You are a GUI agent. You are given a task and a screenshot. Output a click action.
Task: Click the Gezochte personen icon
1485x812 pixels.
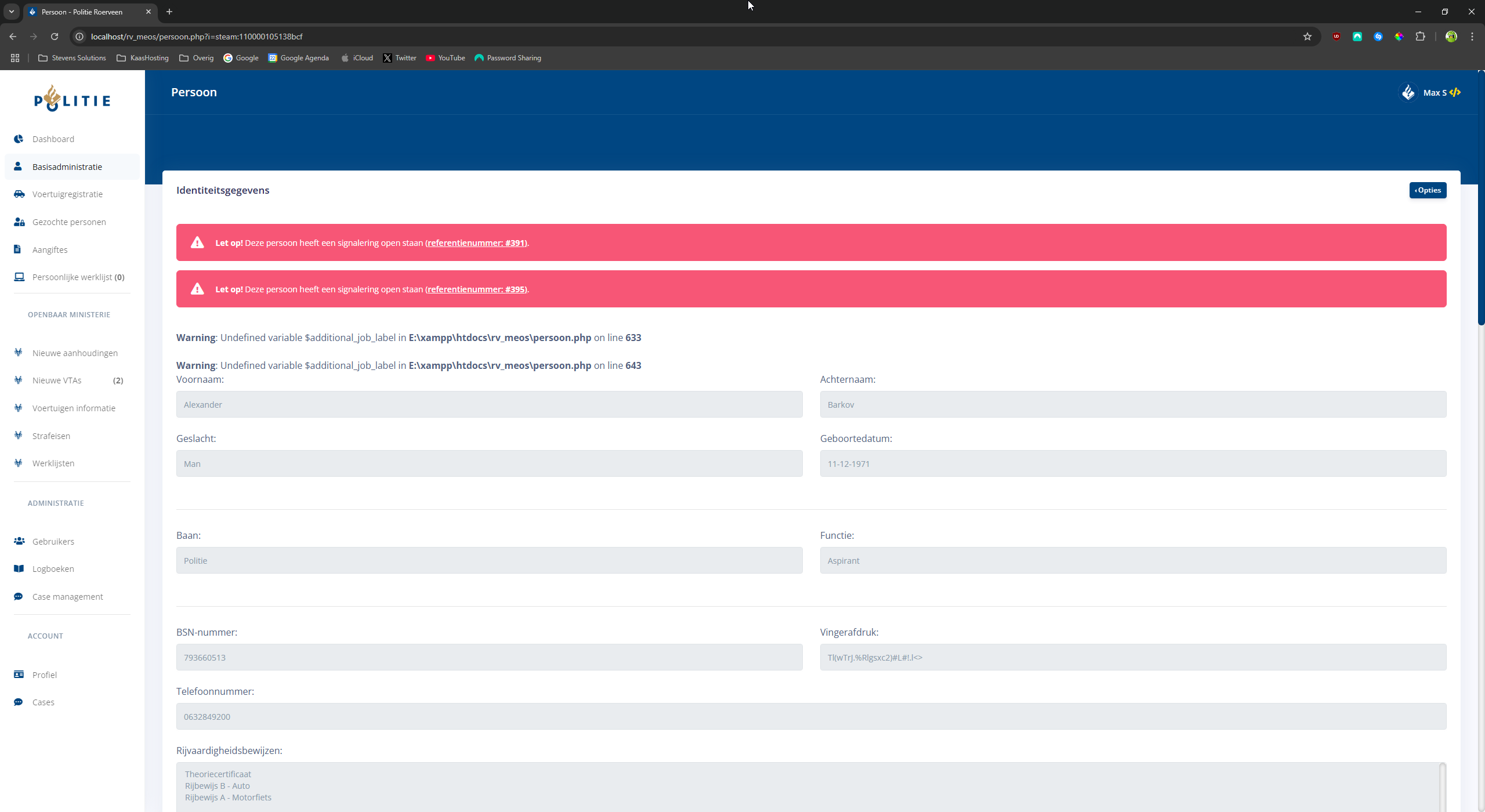[19, 222]
